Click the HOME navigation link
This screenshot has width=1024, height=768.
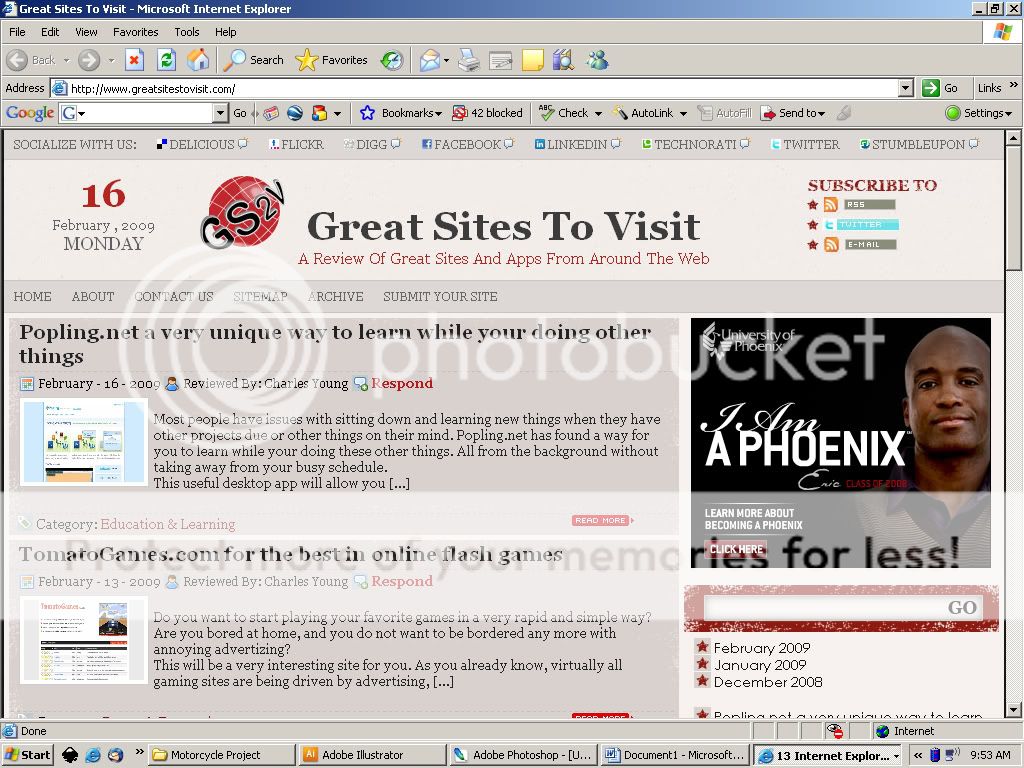(33, 296)
